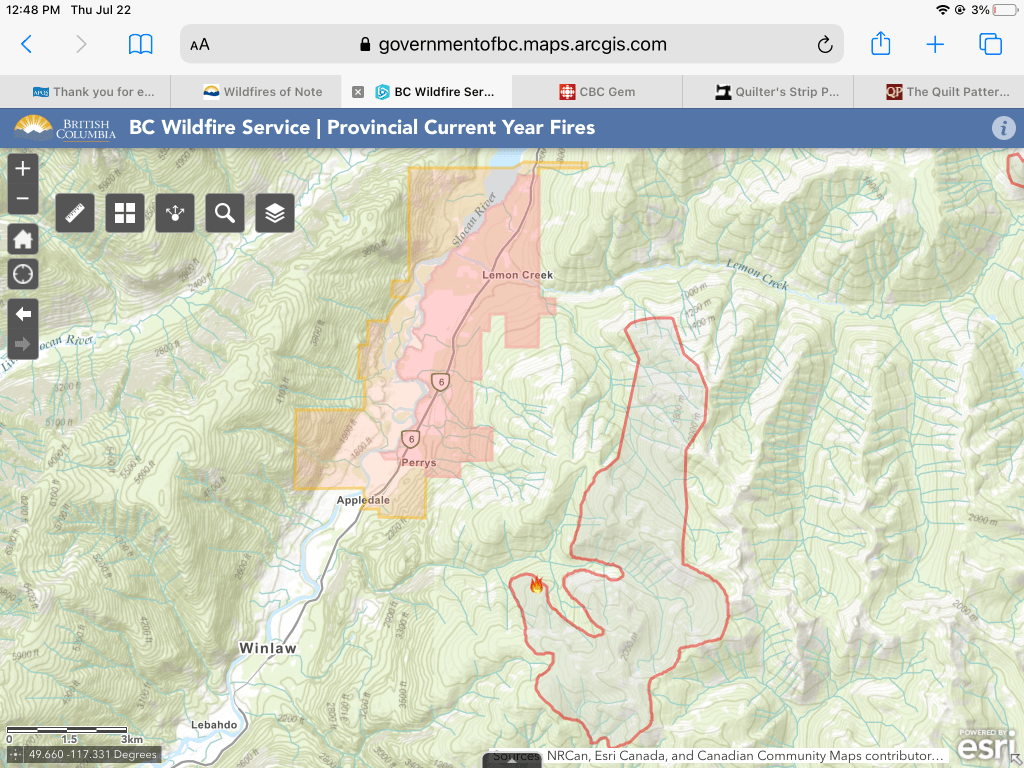Reload the page in Safari
Image resolution: width=1024 pixels, height=768 pixels.
click(825, 45)
